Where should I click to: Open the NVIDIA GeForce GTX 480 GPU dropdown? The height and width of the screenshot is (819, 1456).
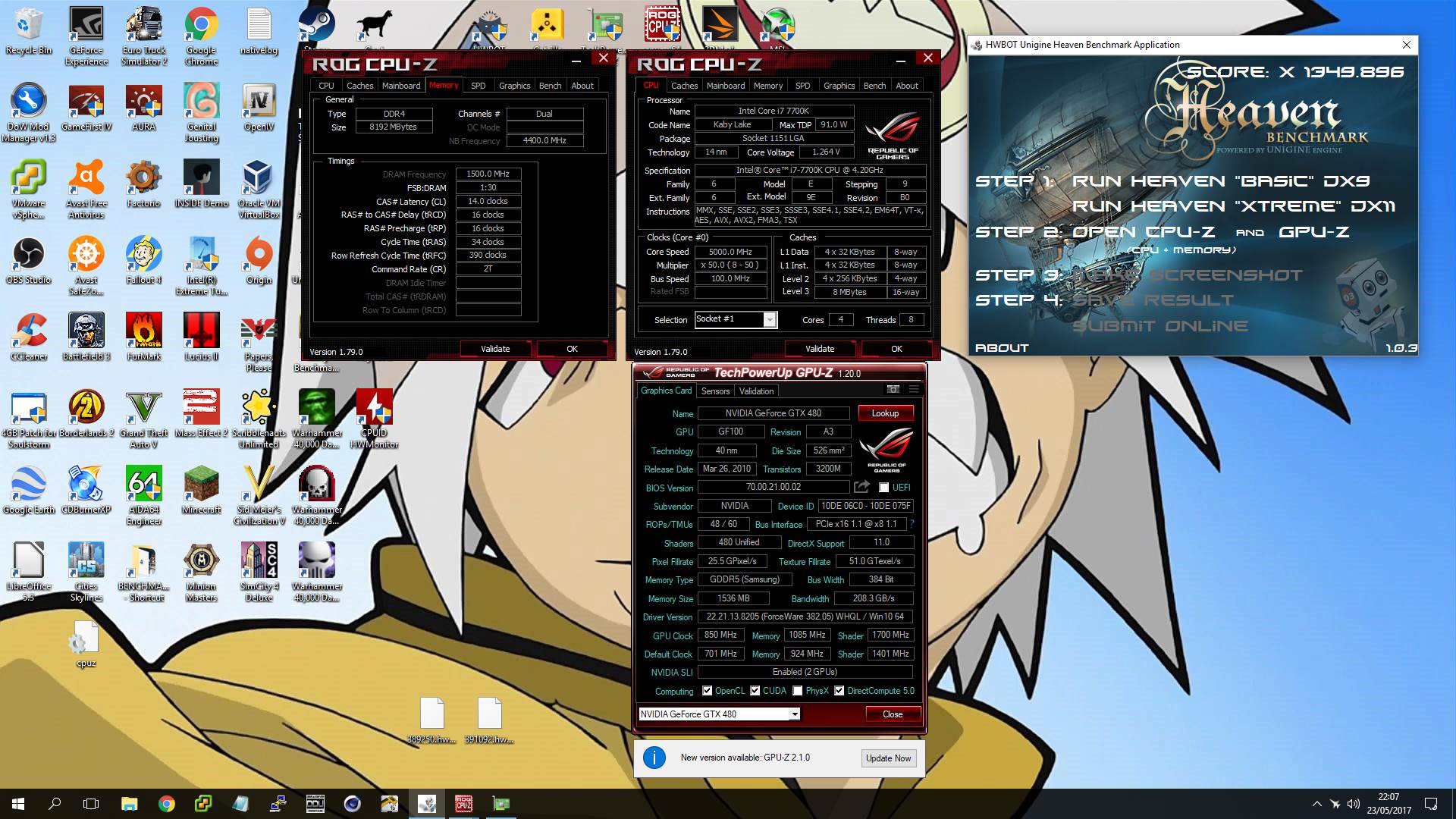pos(795,714)
